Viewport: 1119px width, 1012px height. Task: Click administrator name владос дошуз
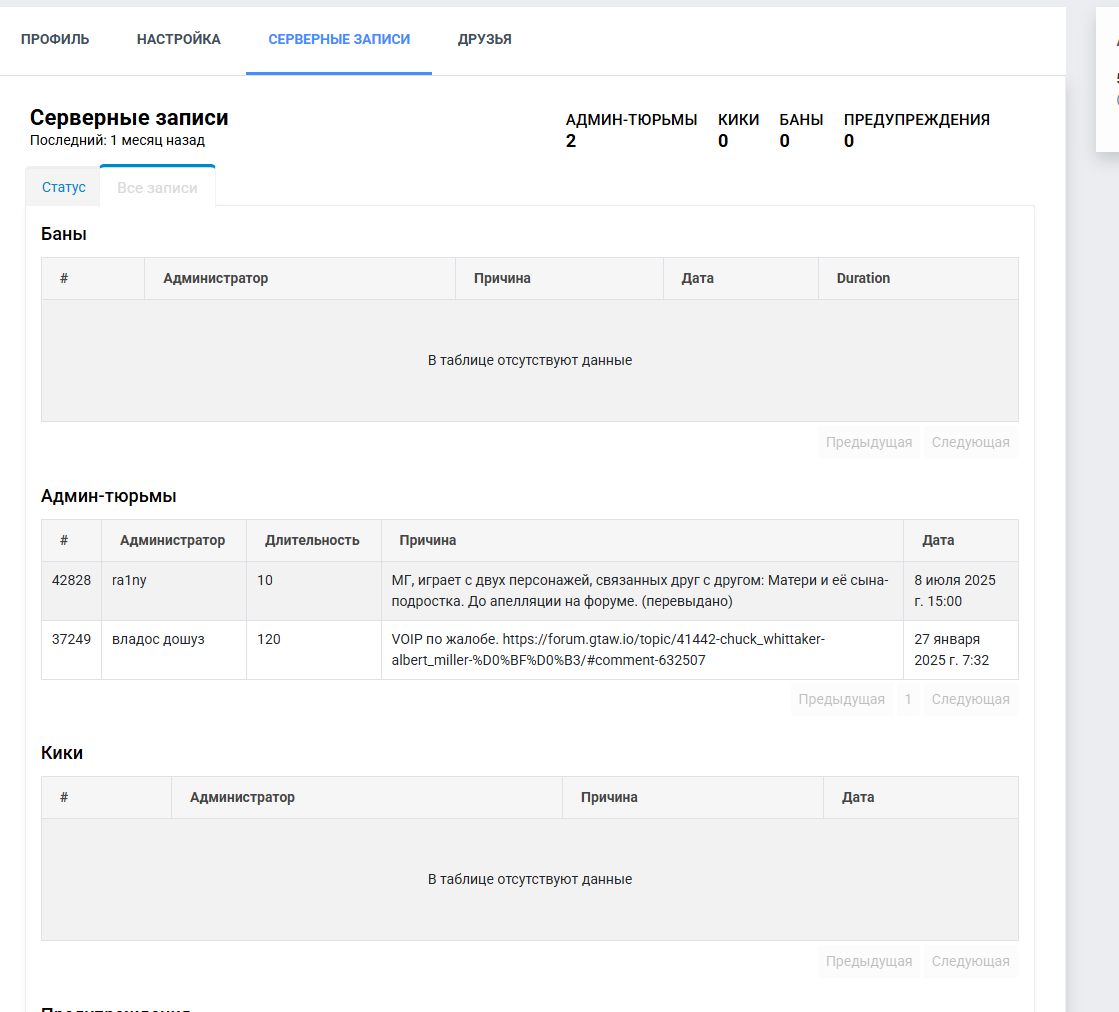coord(158,639)
